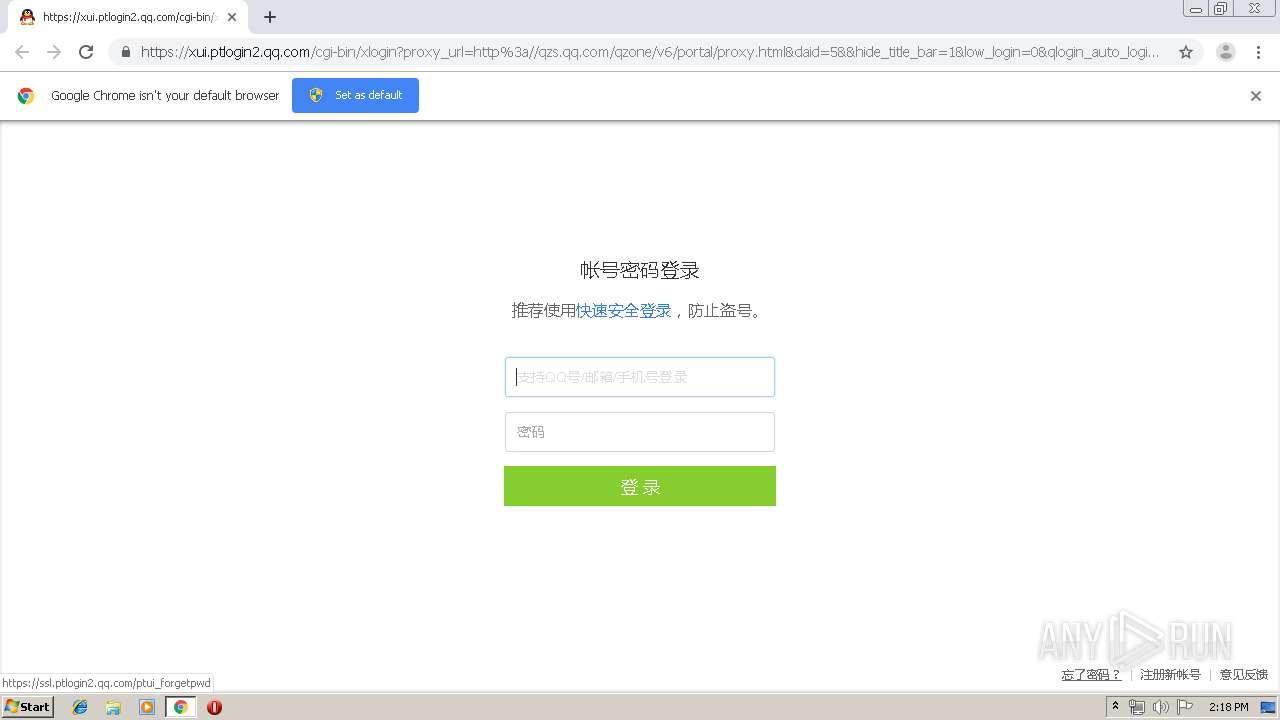Click the 2:18 PM clock
This screenshot has height=720, width=1280.
tap(1228, 707)
